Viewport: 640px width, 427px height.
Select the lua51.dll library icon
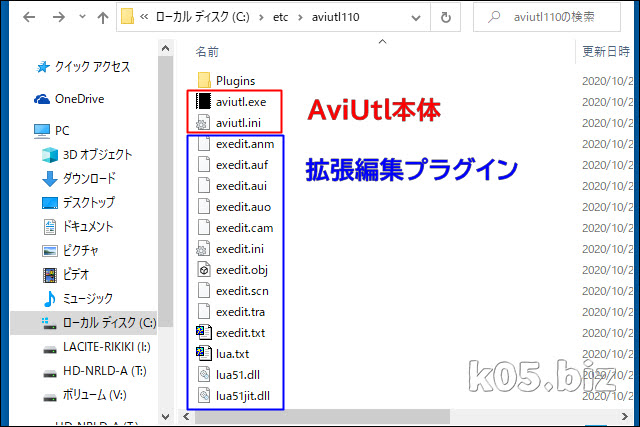coord(204,374)
